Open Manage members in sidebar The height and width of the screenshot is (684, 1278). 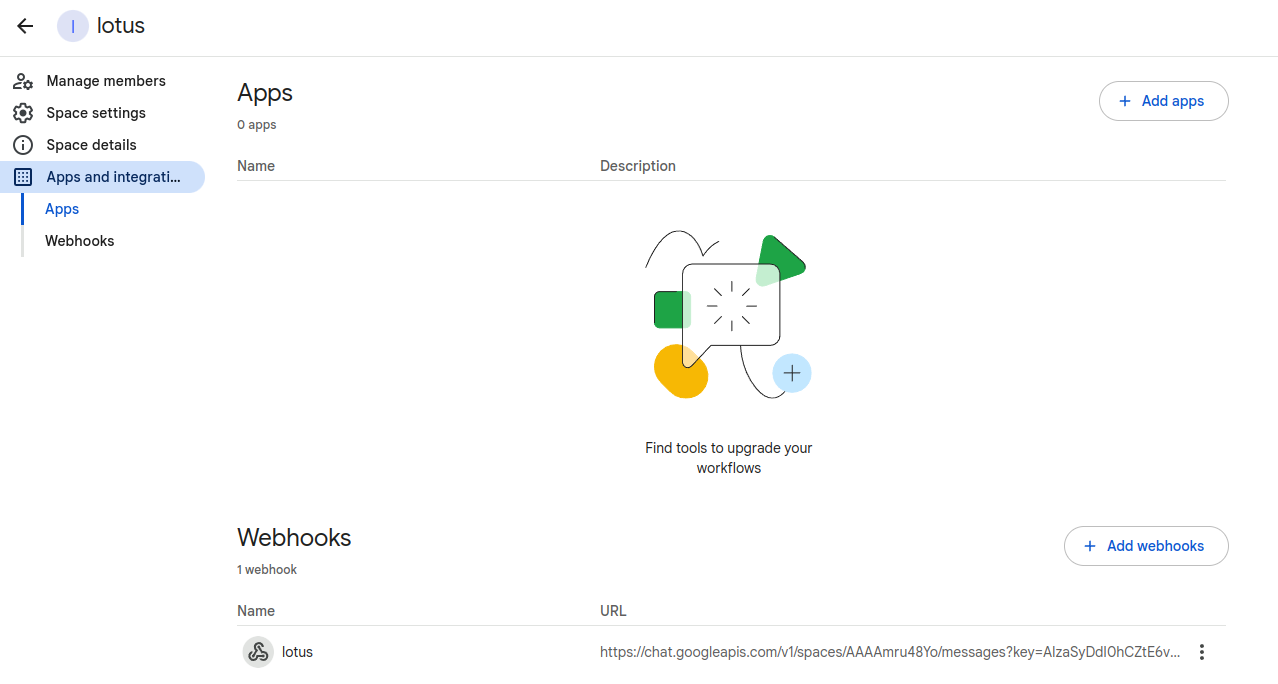(106, 81)
